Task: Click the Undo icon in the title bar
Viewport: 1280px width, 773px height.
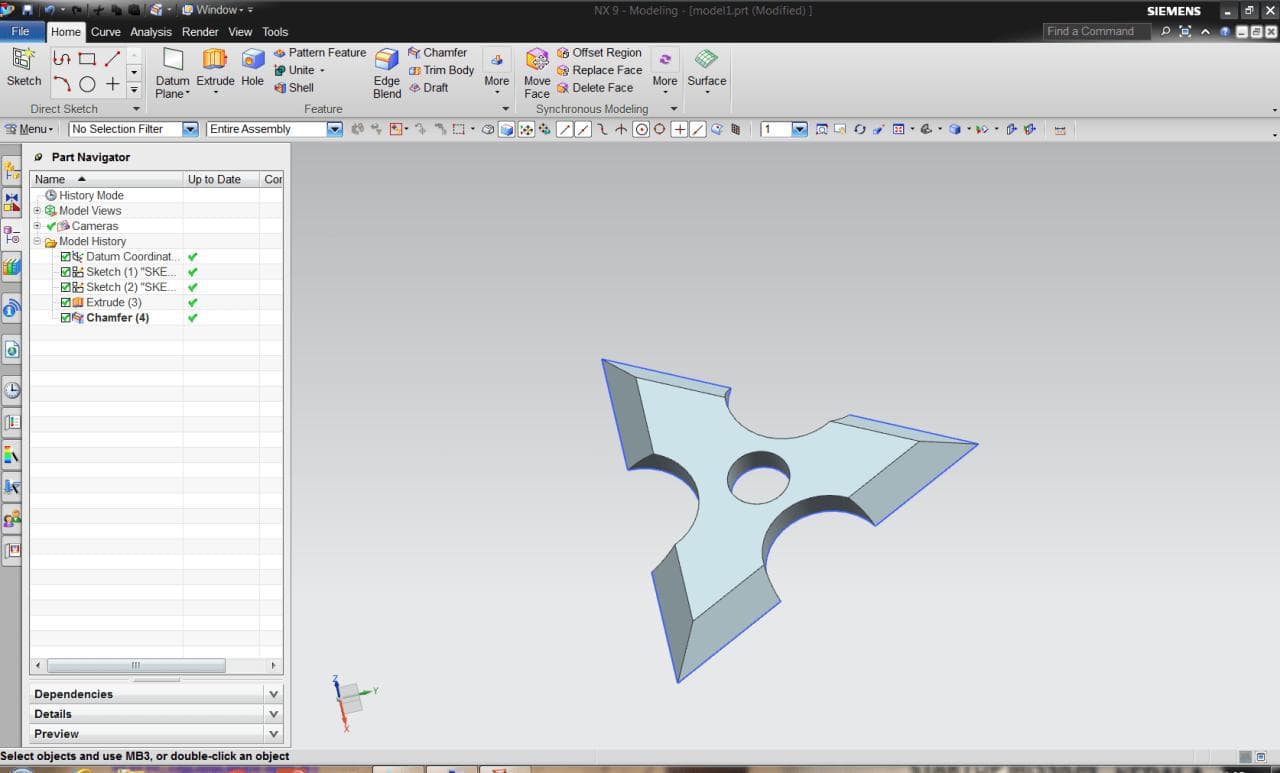Action: [49, 10]
